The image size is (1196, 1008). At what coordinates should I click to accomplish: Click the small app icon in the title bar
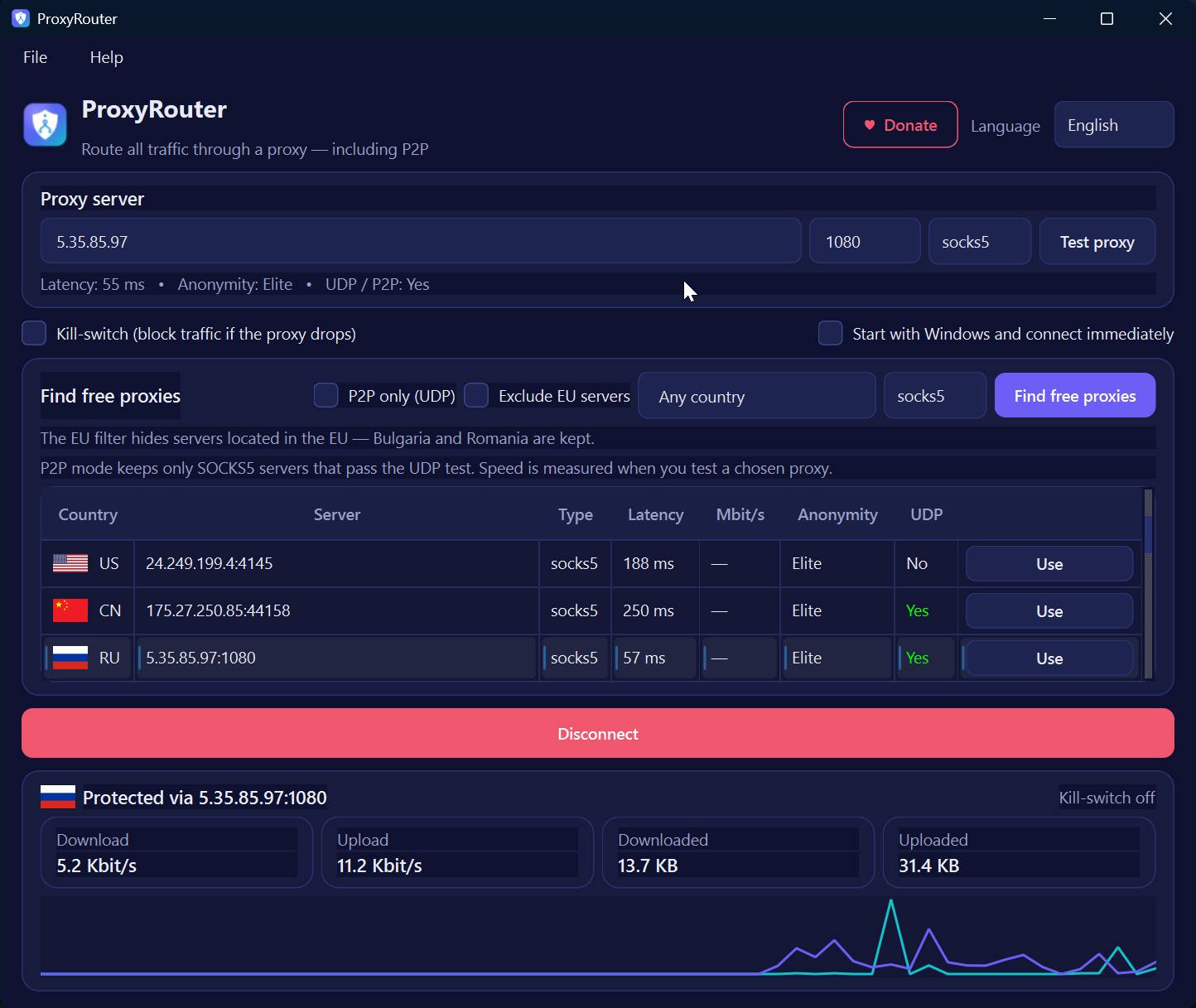click(21, 18)
